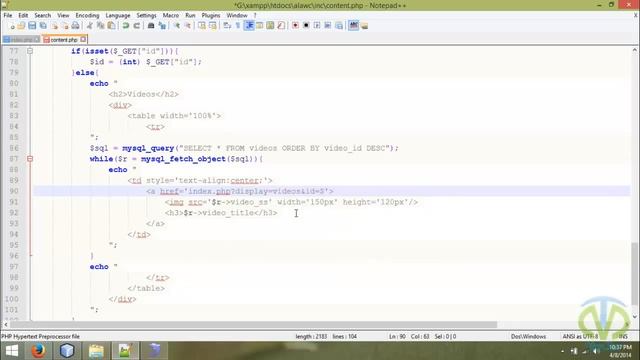The width and height of the screenshot is (640, 360).
Task: Toggle word wrap in the toolbar
Action: pyautogui.click(x=227, y=26)
